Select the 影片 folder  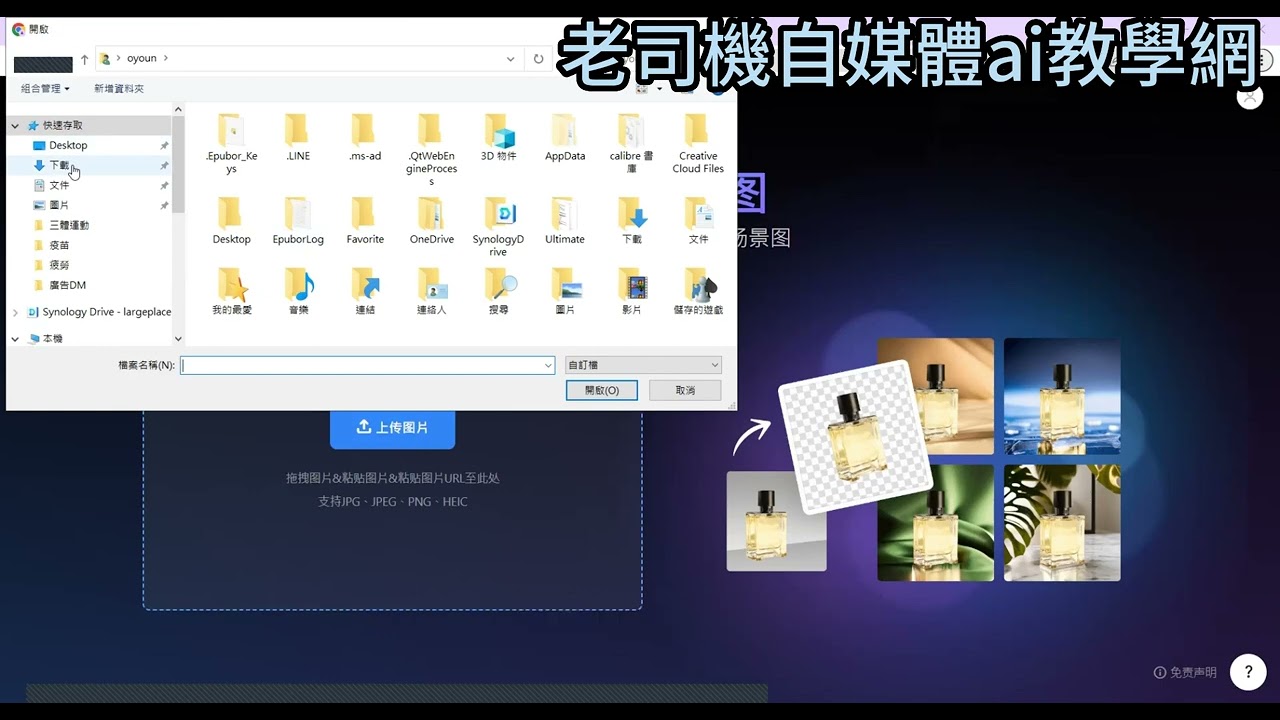click(x=631, y=292)
